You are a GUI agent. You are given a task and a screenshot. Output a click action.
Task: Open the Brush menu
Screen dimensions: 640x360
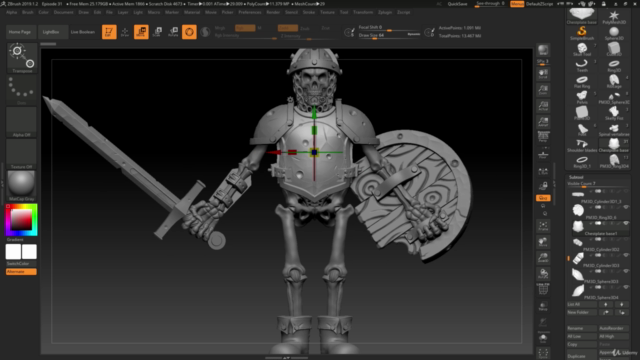(x=28, y=12)
